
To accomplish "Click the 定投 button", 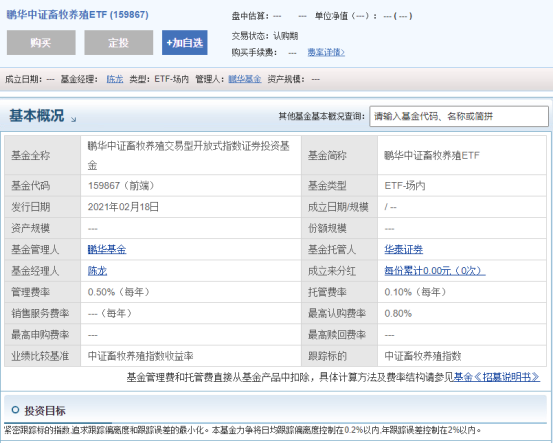I will [119, 42].
